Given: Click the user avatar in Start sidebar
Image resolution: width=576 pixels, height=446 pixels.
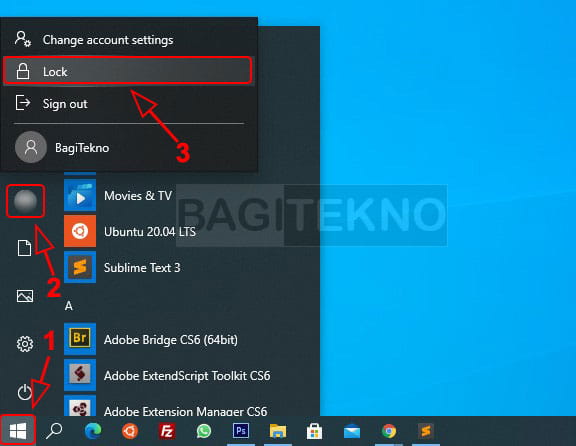Looking at the screenshot, I should coord(25,201).
